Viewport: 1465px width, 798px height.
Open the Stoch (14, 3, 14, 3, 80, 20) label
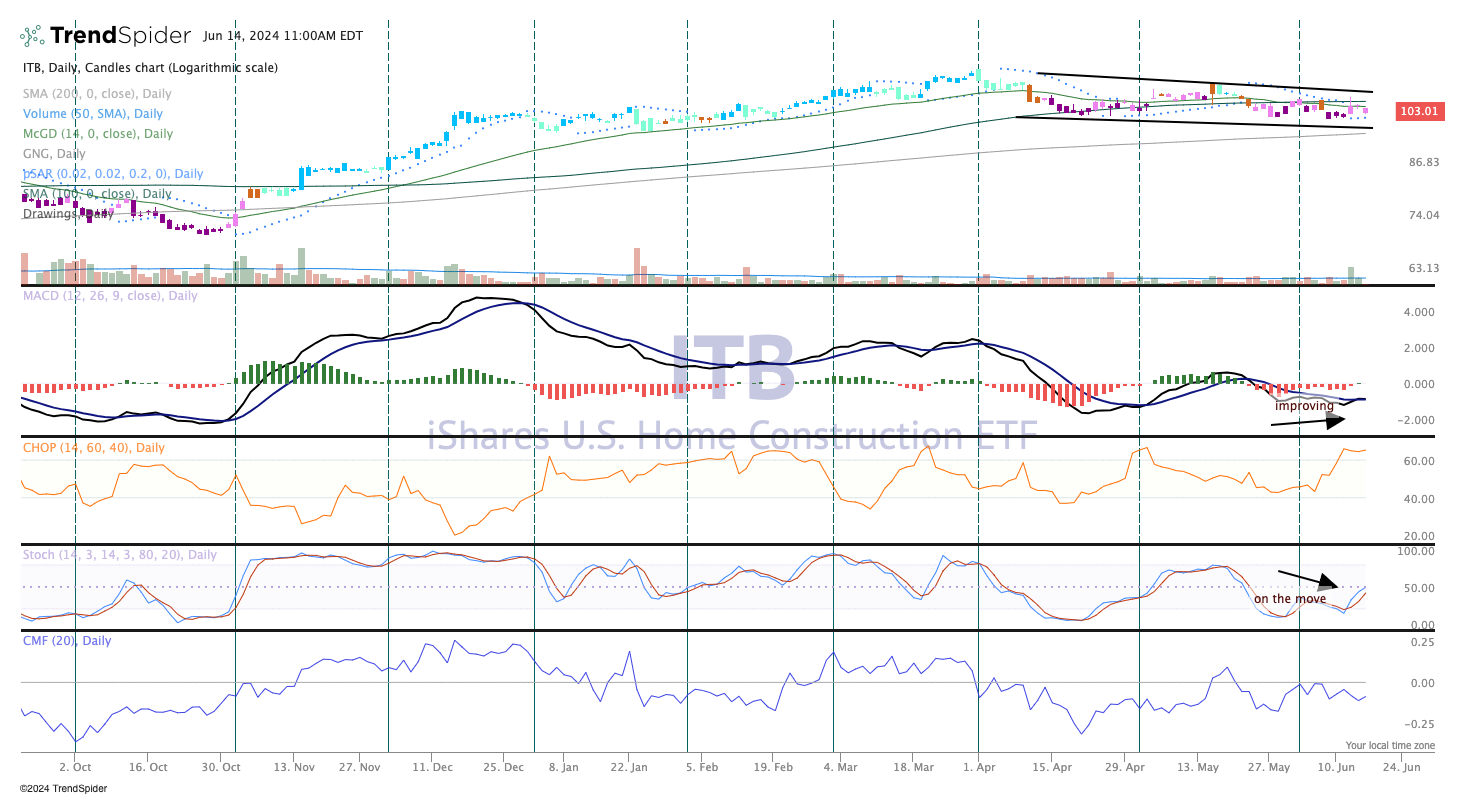(x=120, y=555)
